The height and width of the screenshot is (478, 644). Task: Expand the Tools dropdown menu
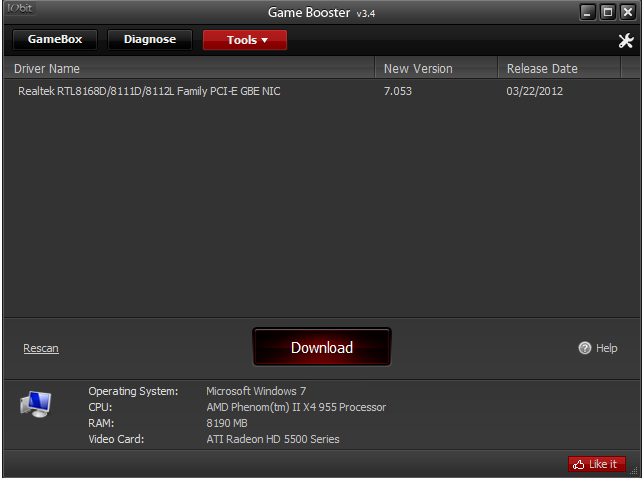tap(245, 40)
